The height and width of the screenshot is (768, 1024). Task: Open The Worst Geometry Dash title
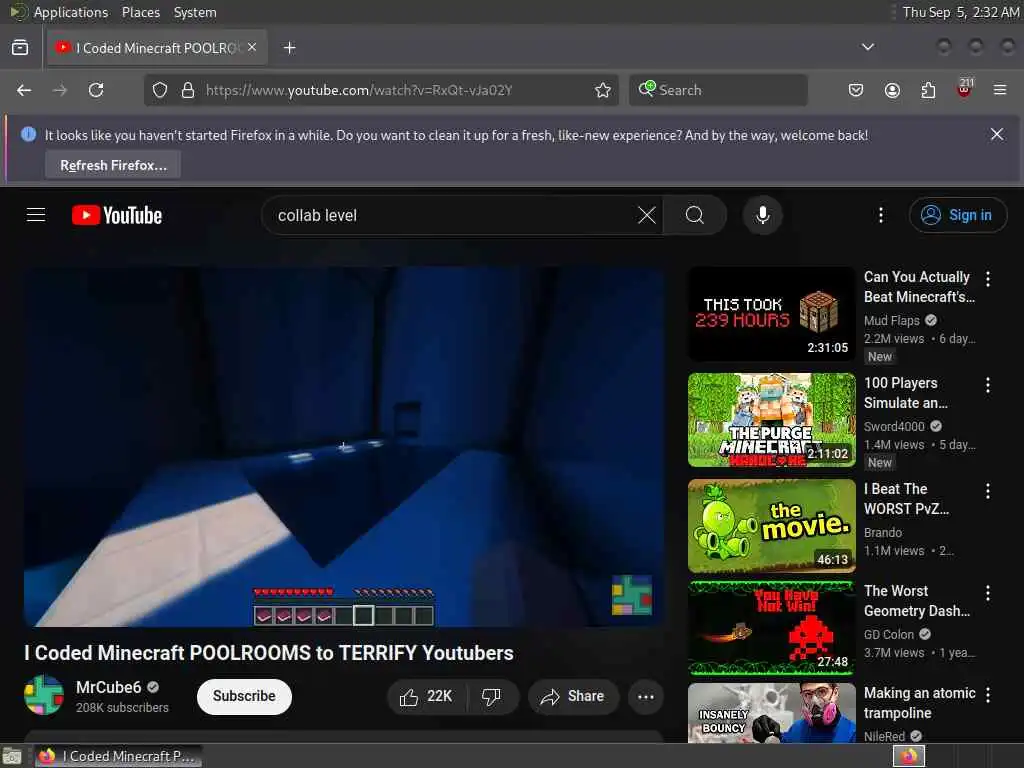point(917,601)
